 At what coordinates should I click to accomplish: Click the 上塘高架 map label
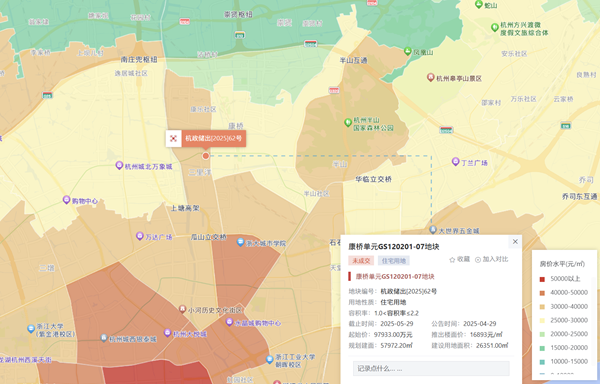click(x=185, y=208)
